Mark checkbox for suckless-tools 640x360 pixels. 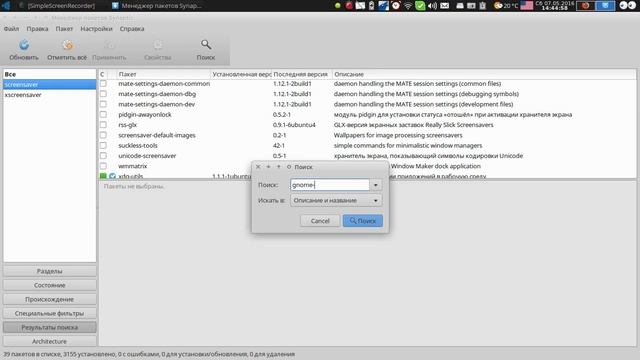pyautogui.click(x=103, y=145)
